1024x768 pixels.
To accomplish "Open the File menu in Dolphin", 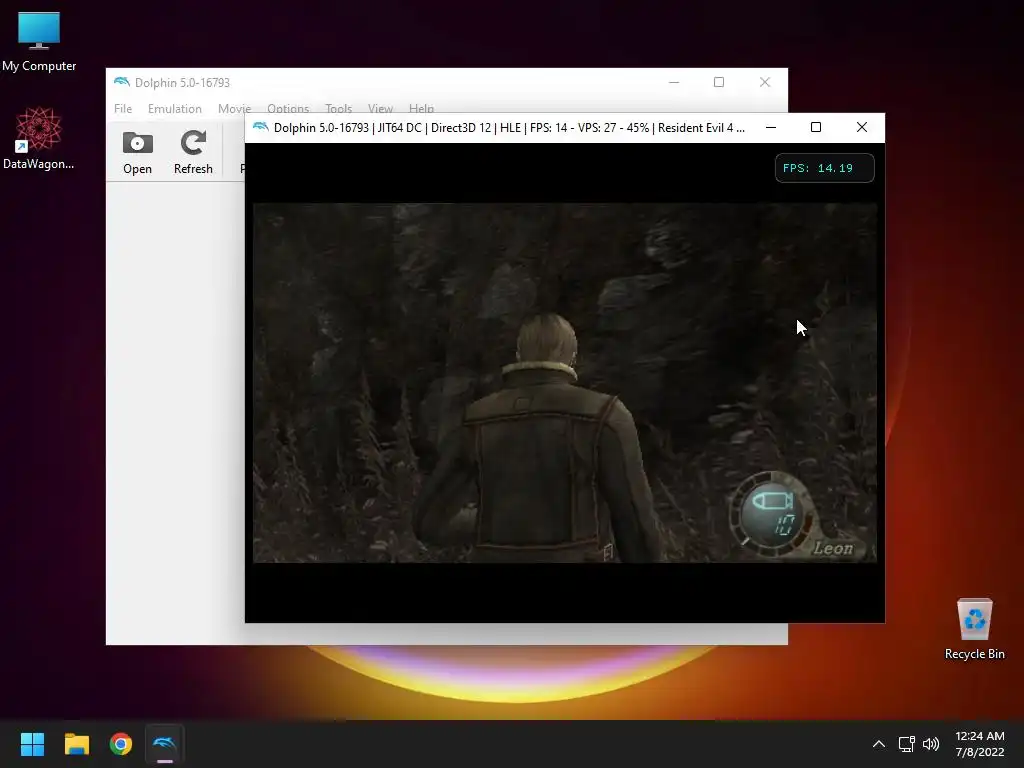I will (x=123, y=108).
